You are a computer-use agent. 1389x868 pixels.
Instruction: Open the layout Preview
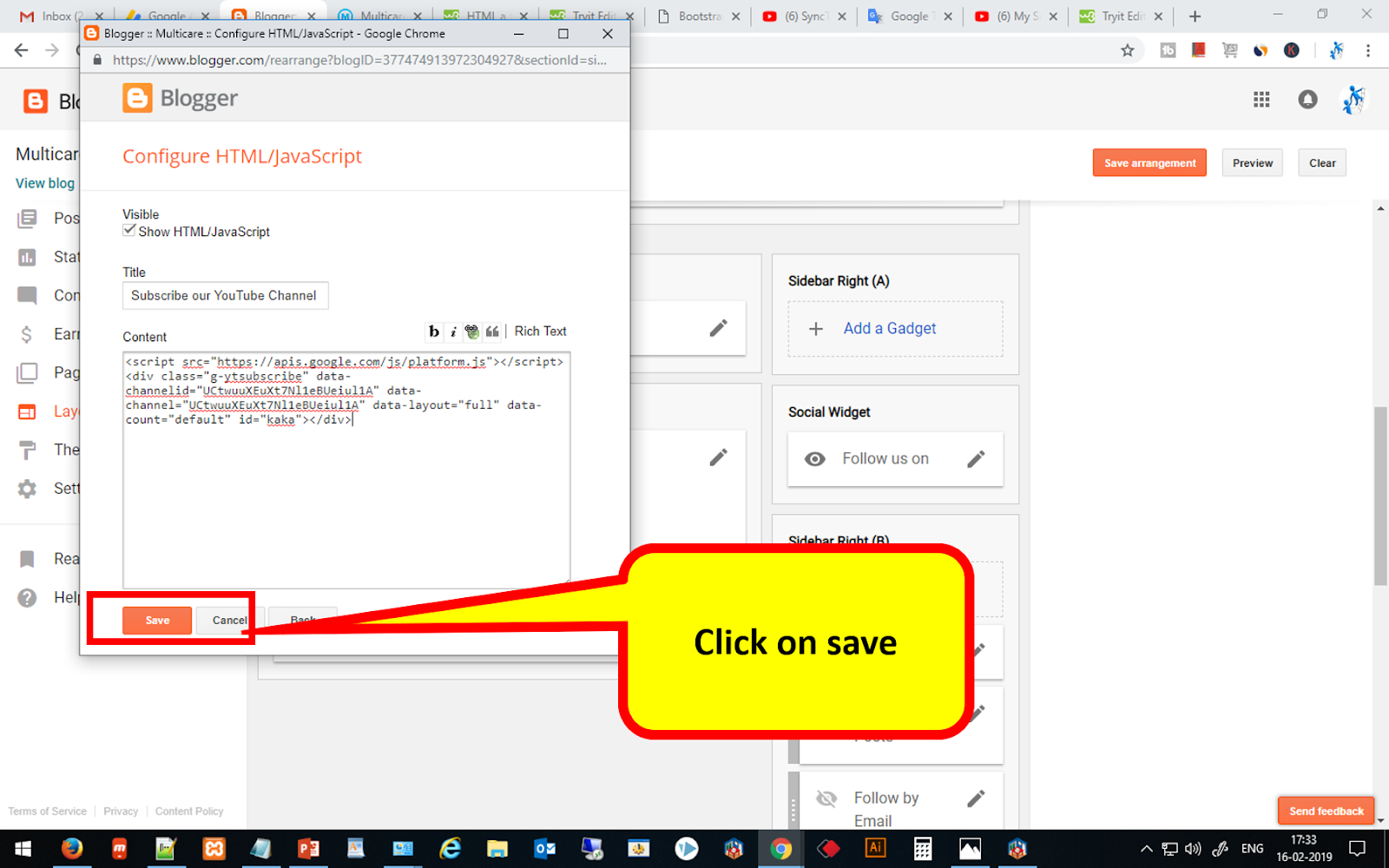(x=1253, y=162)
